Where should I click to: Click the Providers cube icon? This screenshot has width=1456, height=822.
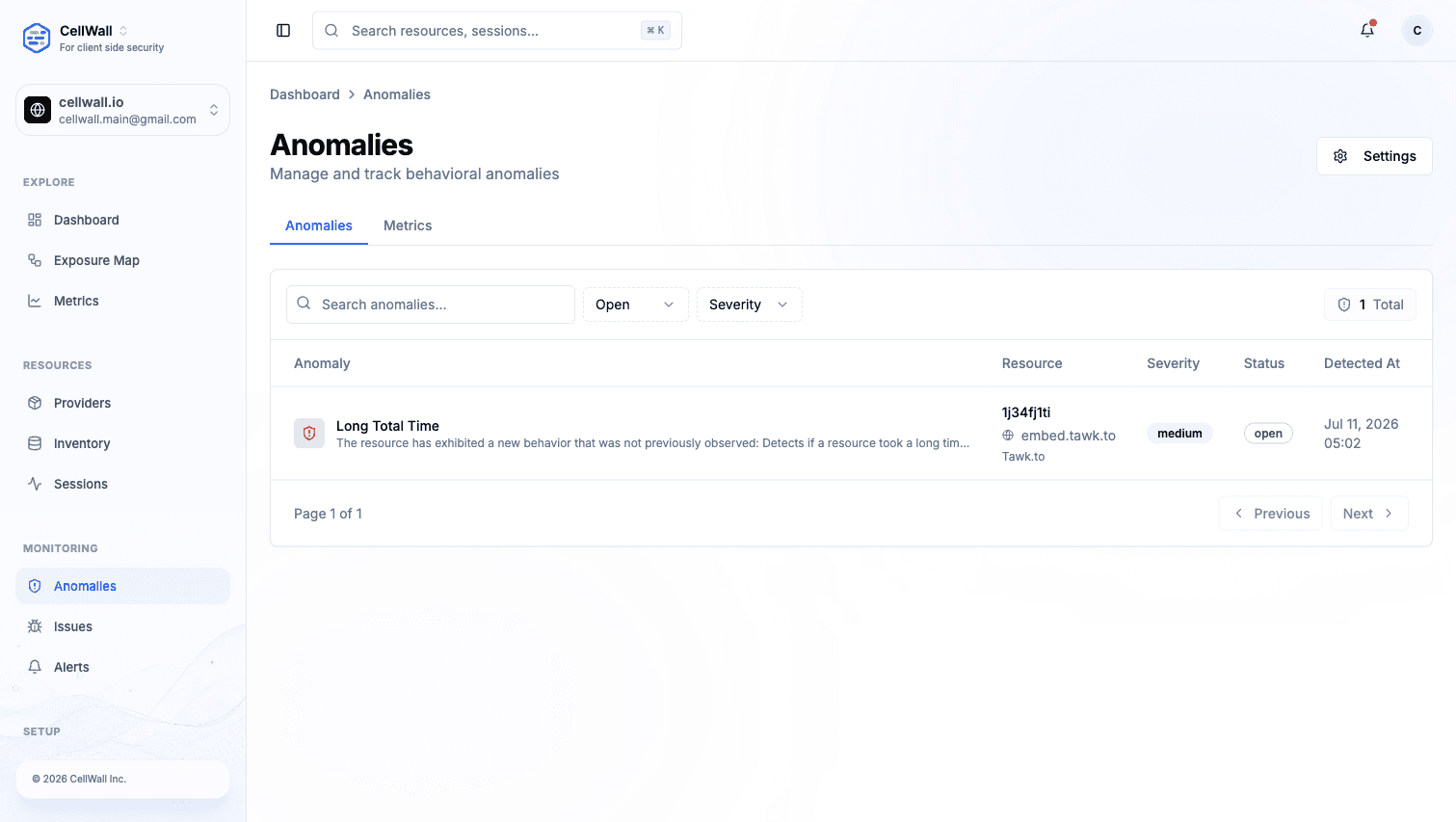click(x=35, y=403)
